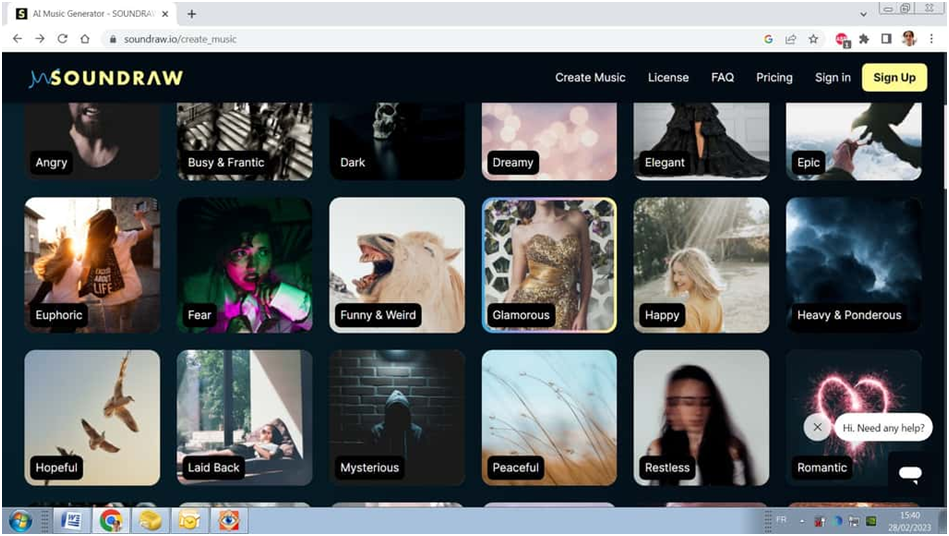The height and width of the screenshot is (536, 949).
Task: Open the chat widget icon
Action: (x=910, y=473)
